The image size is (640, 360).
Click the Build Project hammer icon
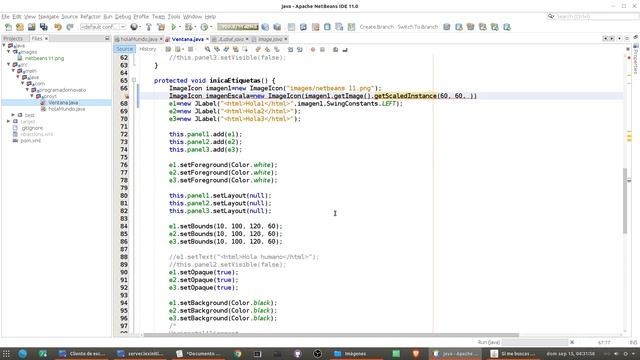(149, 27)
